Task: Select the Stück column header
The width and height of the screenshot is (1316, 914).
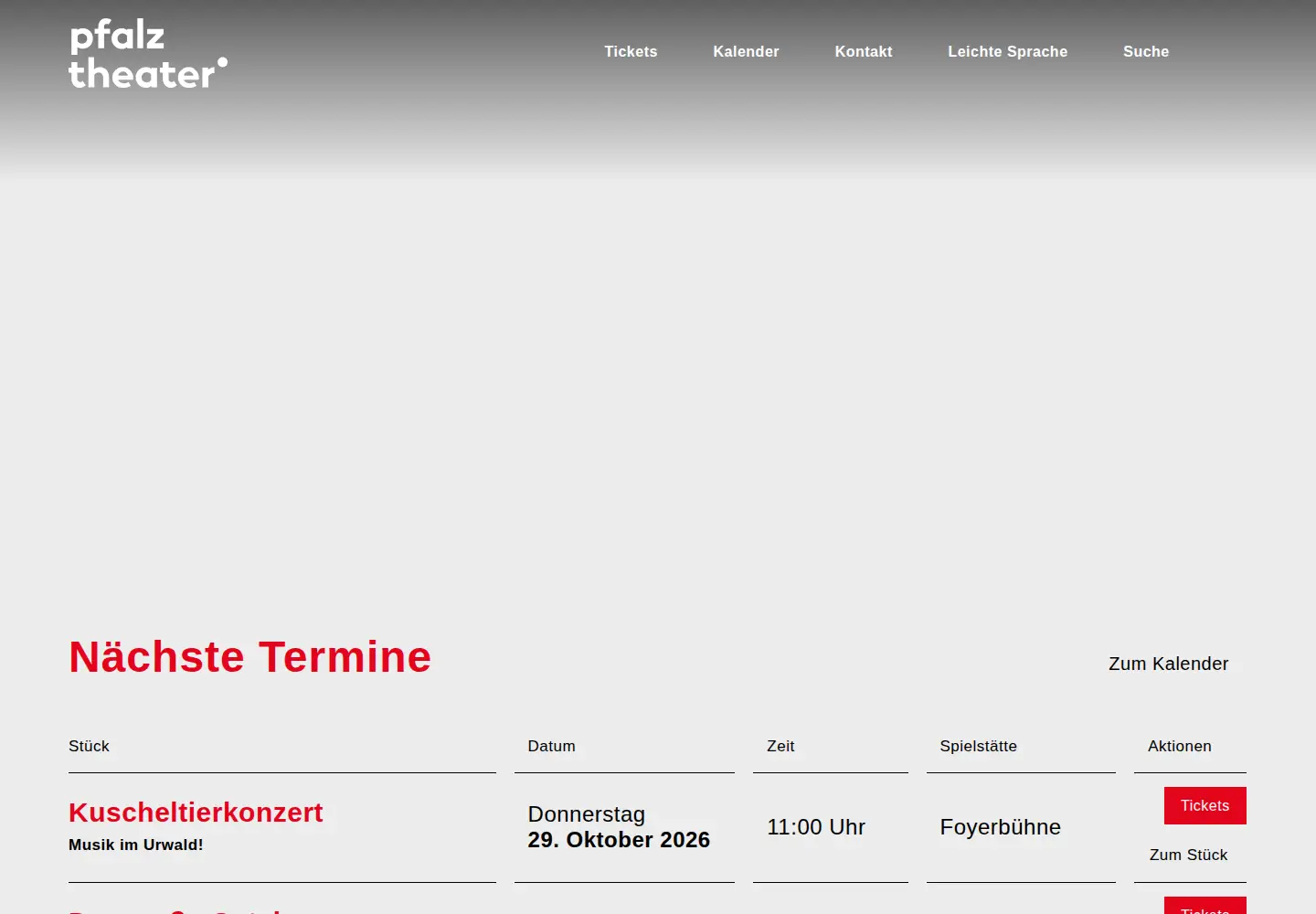Action: pyautogui.click(x=89, y=746)
